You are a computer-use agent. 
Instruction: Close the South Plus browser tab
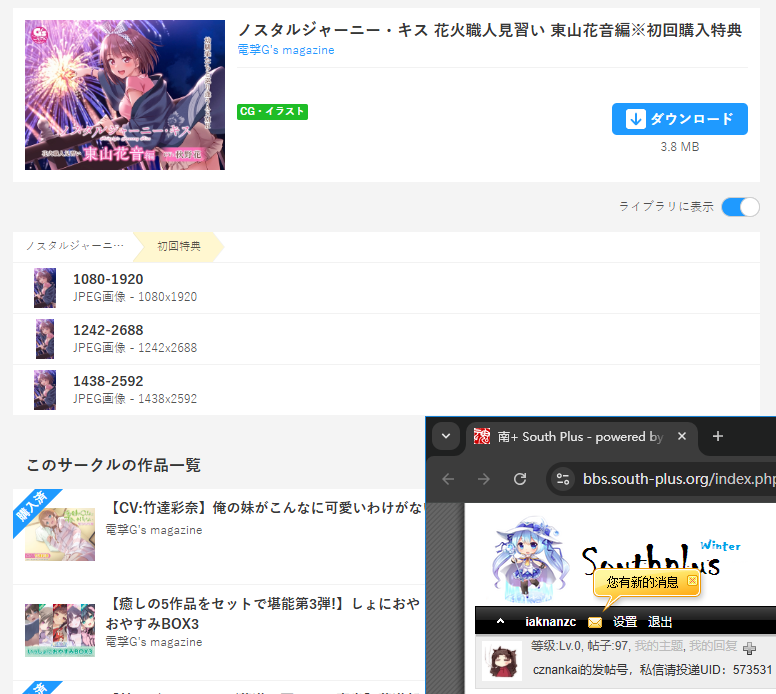pyautogui.click(x=682, y=436)
